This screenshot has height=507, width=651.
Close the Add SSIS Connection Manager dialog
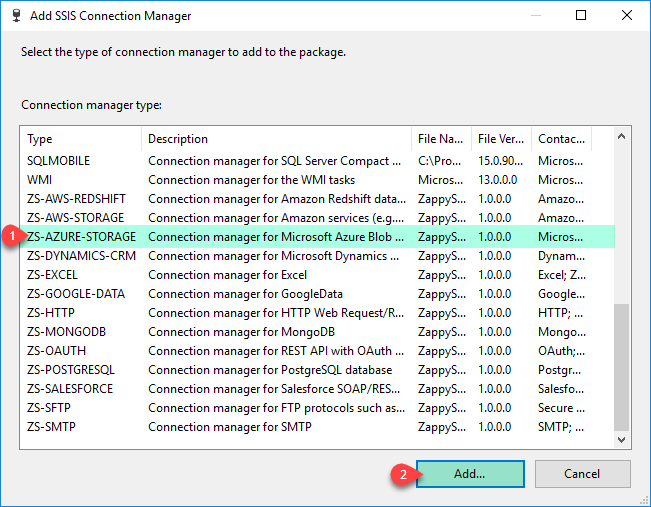[627, 15]
